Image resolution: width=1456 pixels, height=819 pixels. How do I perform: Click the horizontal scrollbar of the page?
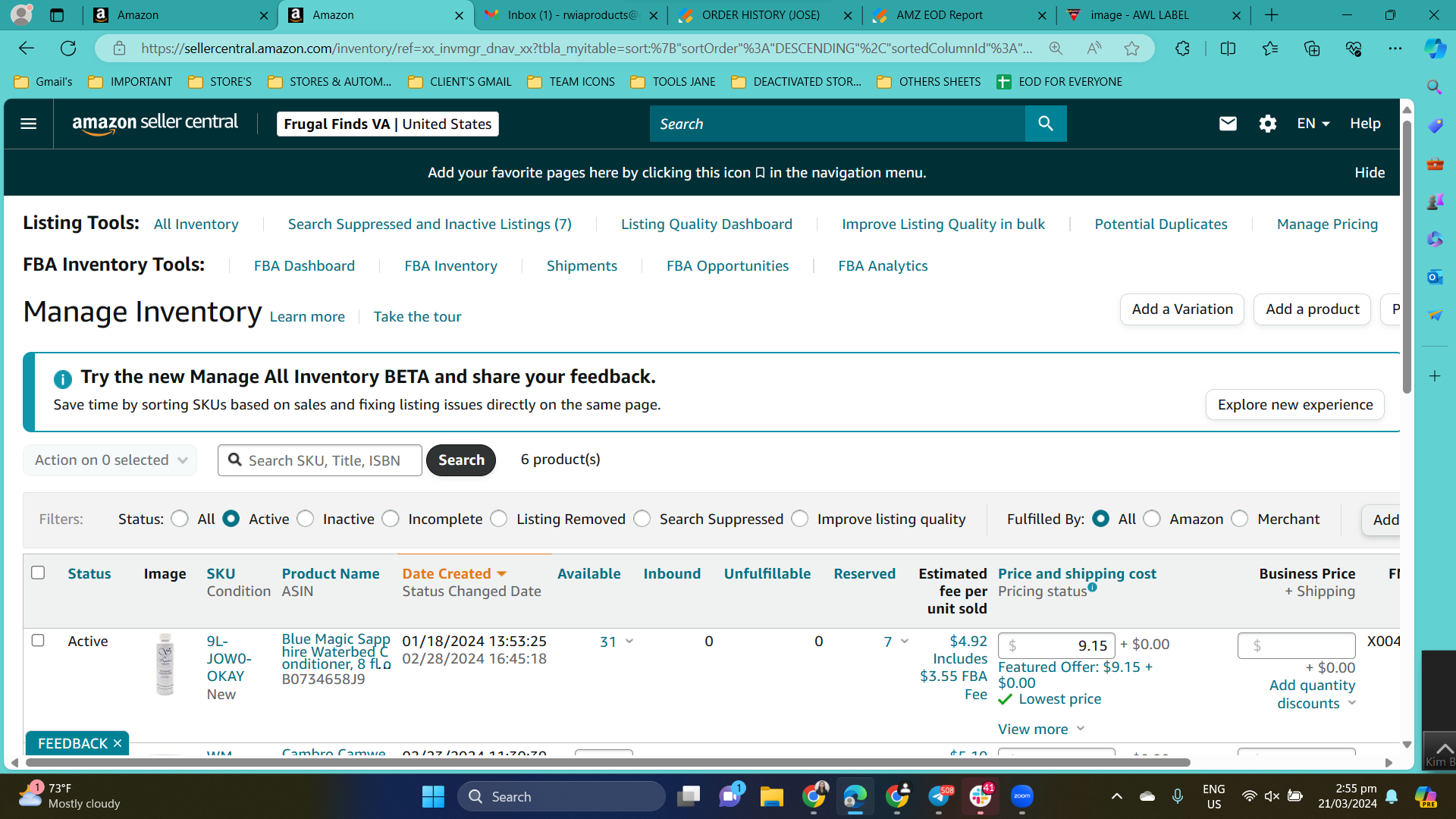point(607,763)
